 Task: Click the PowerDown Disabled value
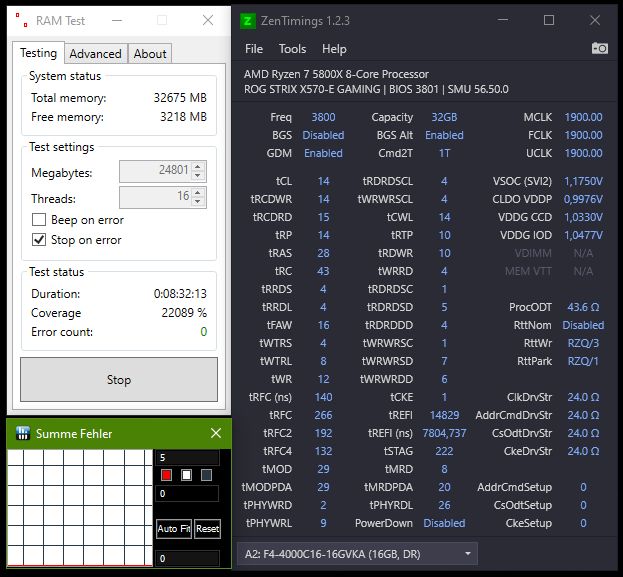pyautogui.click(x=444, y=523)
